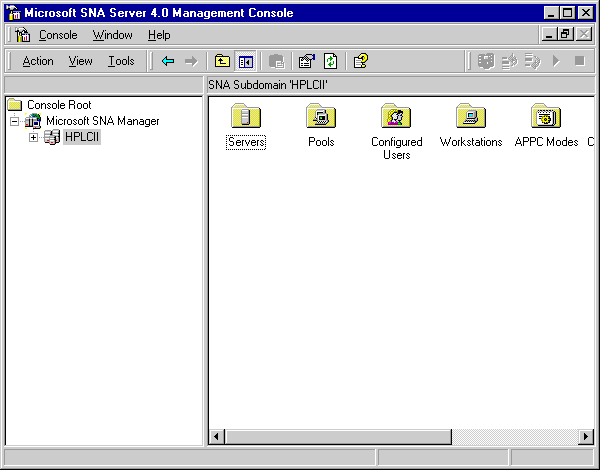
Task: Click the Refresh toolbar icon
Action: coord(329,61)
